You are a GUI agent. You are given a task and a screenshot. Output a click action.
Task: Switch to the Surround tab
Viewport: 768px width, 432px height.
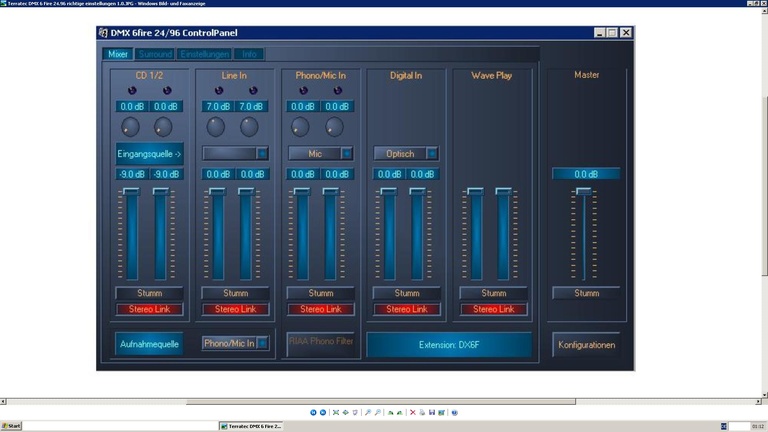click(x=155, y=54)
